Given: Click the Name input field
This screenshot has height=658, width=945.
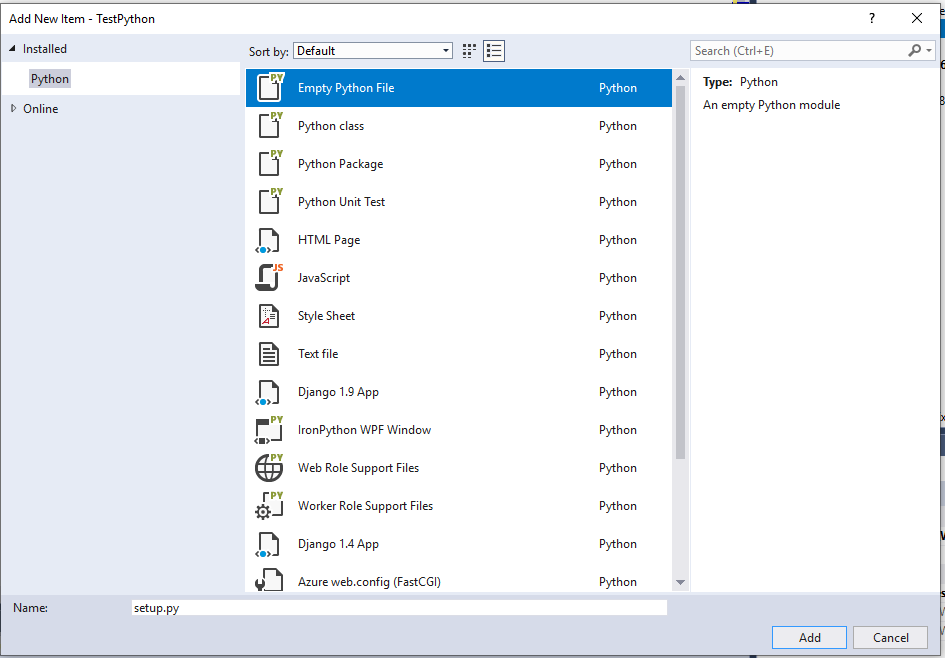Looking at the screenshot, I should [399, 608].
